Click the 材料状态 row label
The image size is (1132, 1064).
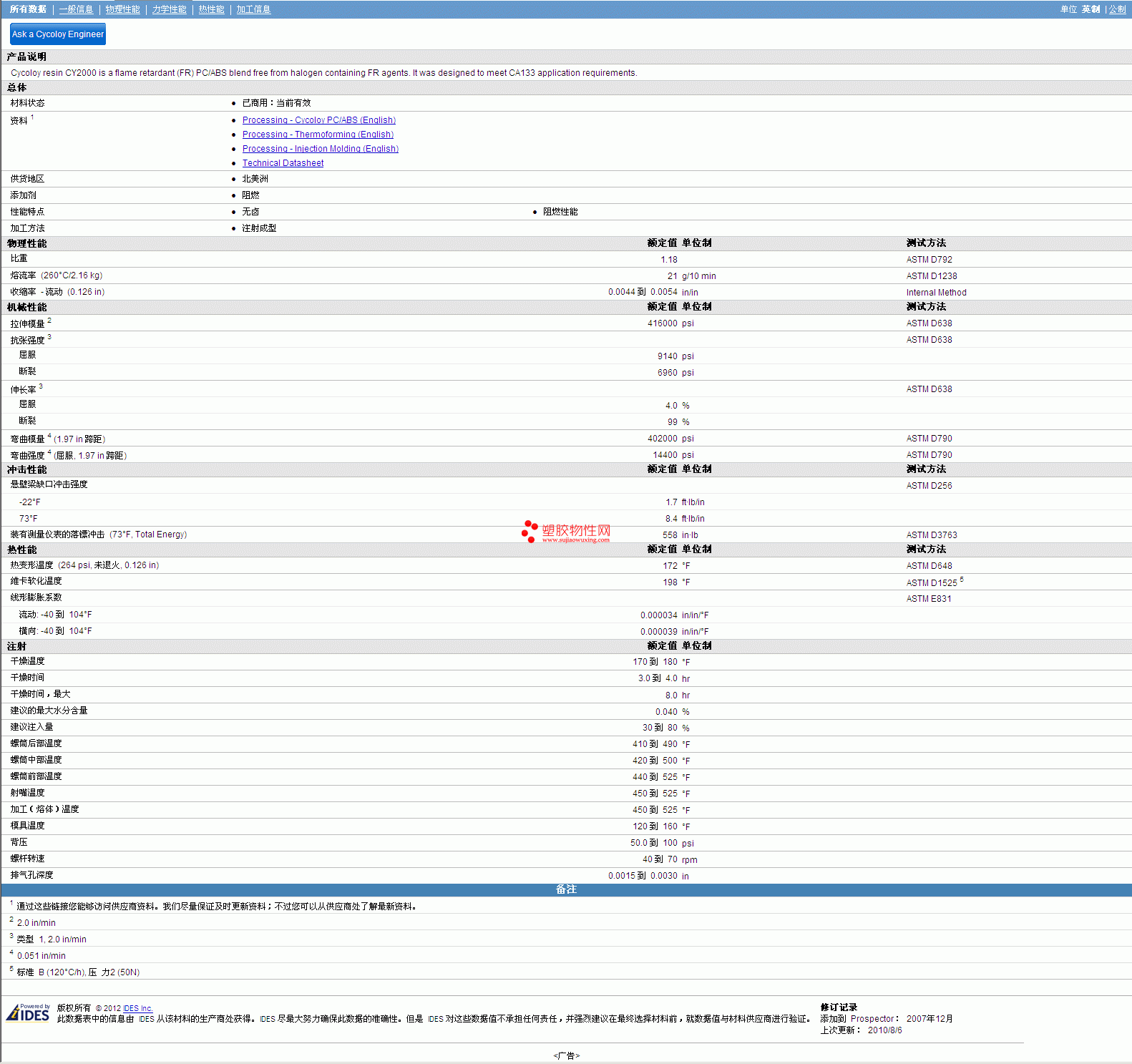click(27, 103)
